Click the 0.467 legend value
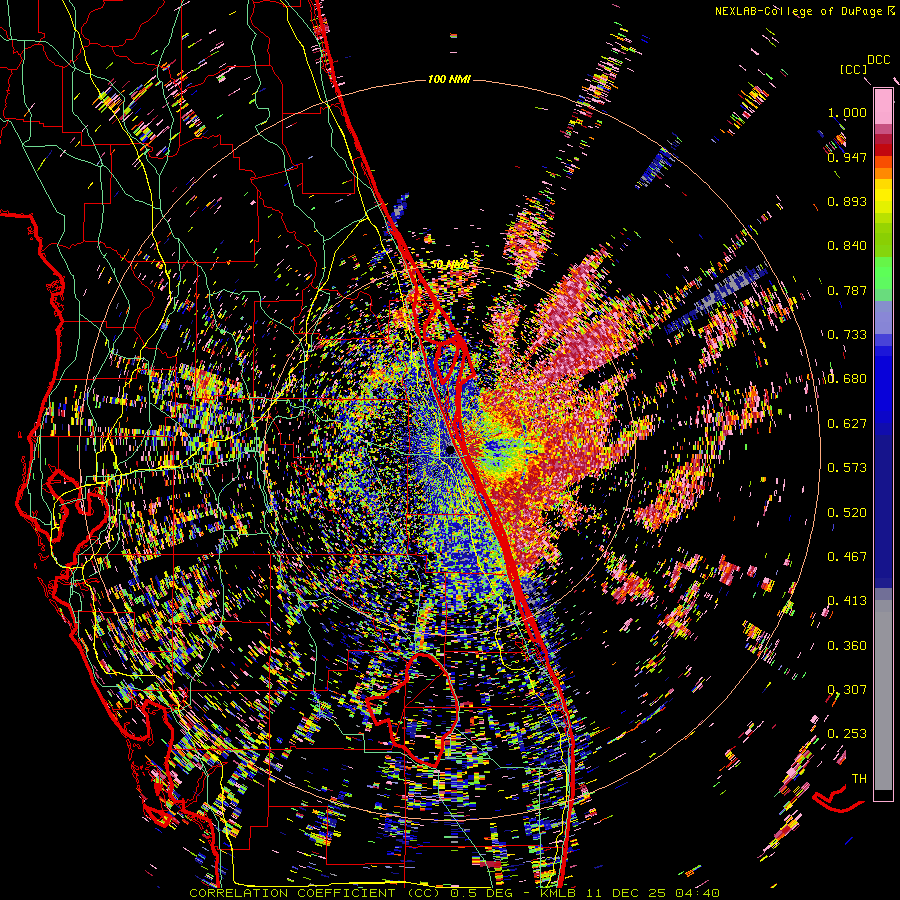This screenshot has width=900, height=900. (x=847, y=557)
